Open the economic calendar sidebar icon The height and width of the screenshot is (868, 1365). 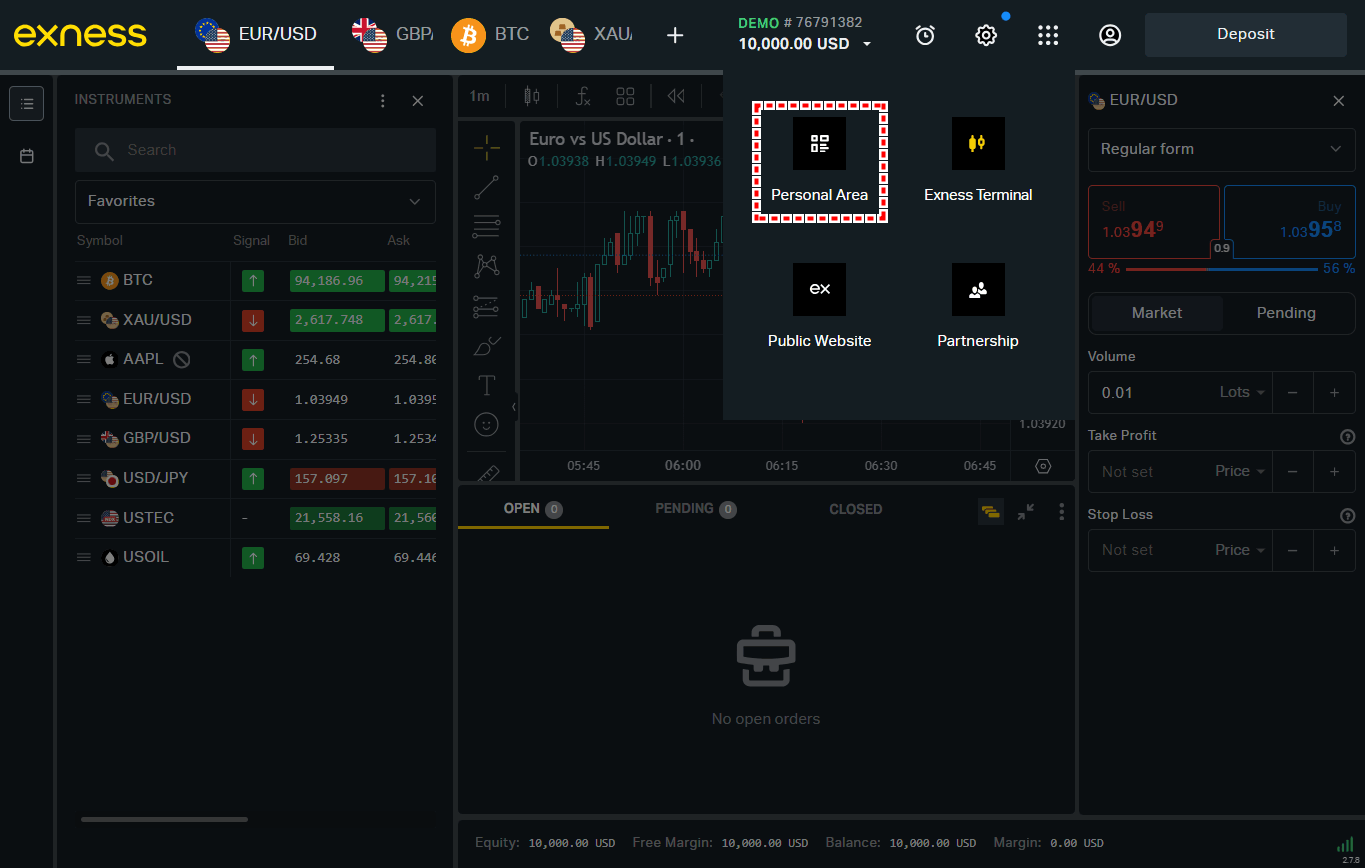click(27, 156)
